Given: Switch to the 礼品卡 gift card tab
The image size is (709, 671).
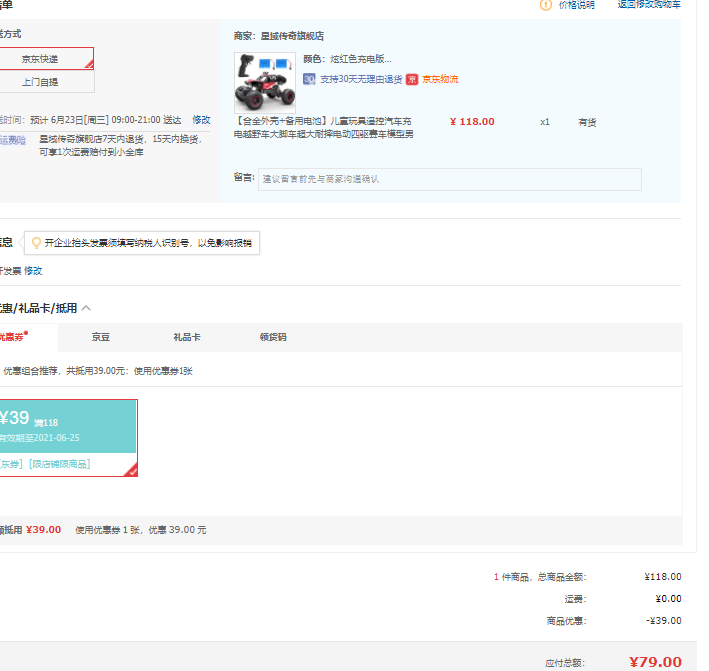Looking at the screenshot, I should tap(187, 337).
